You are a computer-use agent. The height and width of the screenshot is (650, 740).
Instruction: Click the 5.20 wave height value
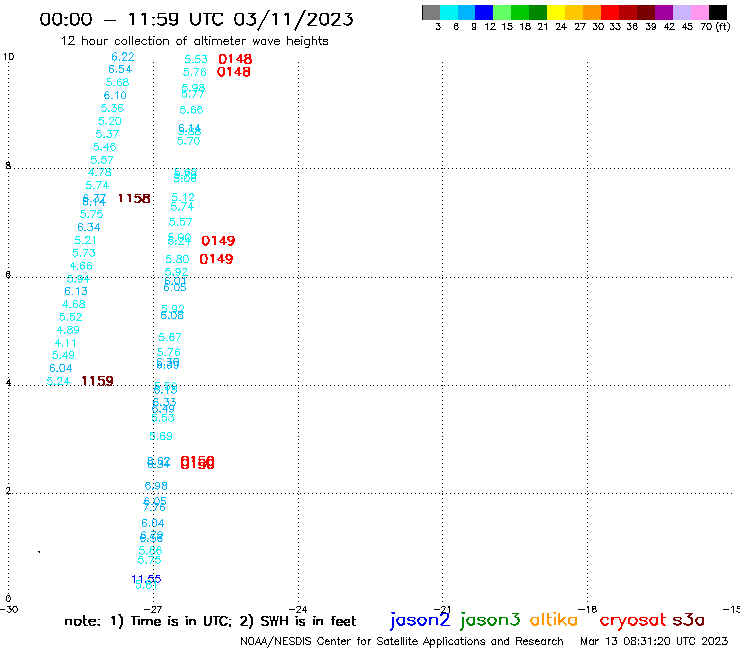(110, 121)
